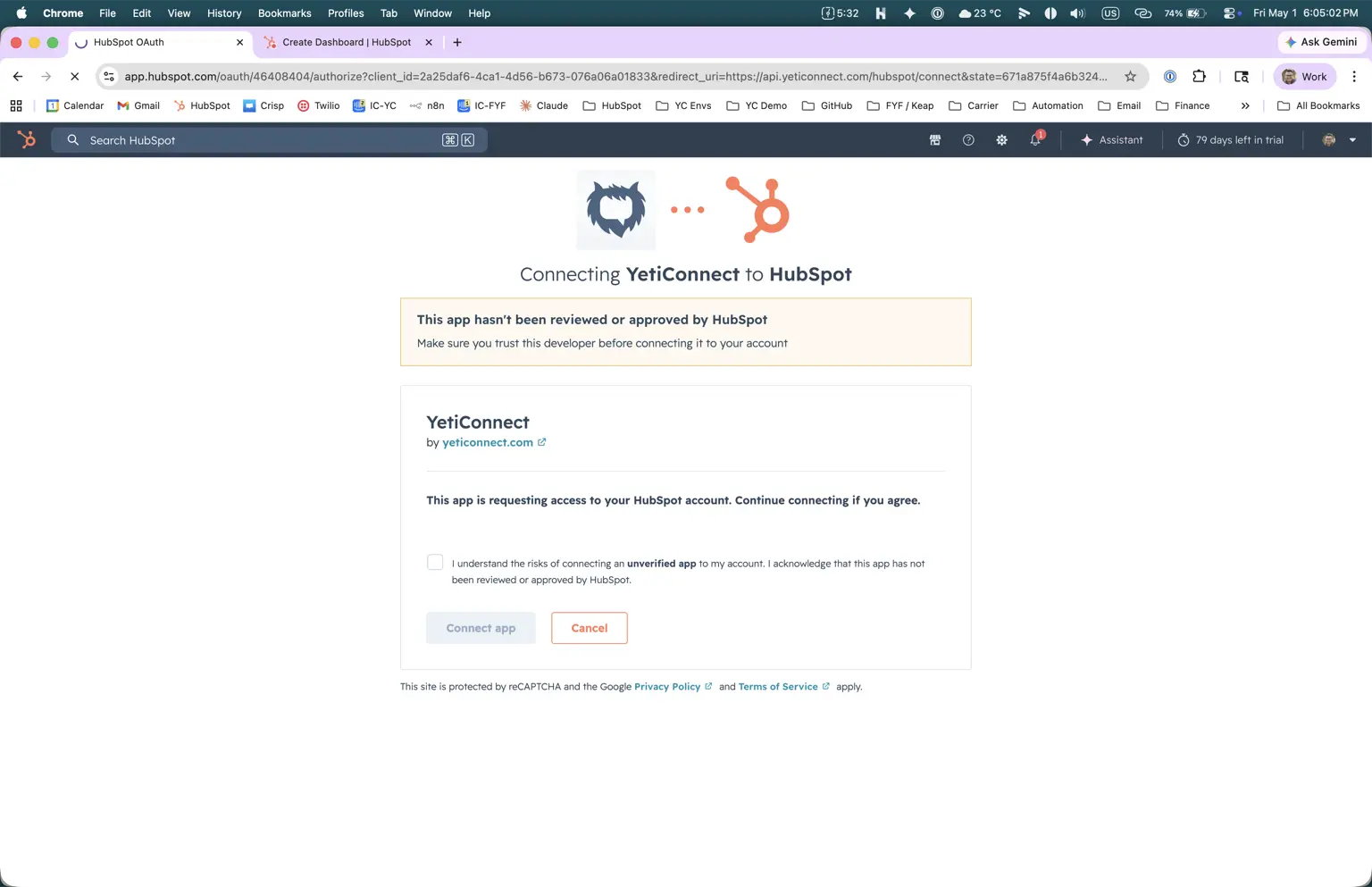This screenshot has width=1372, height=887.
Task: Open the All Bookmarks folder
Action: [x=1318, y=105]
